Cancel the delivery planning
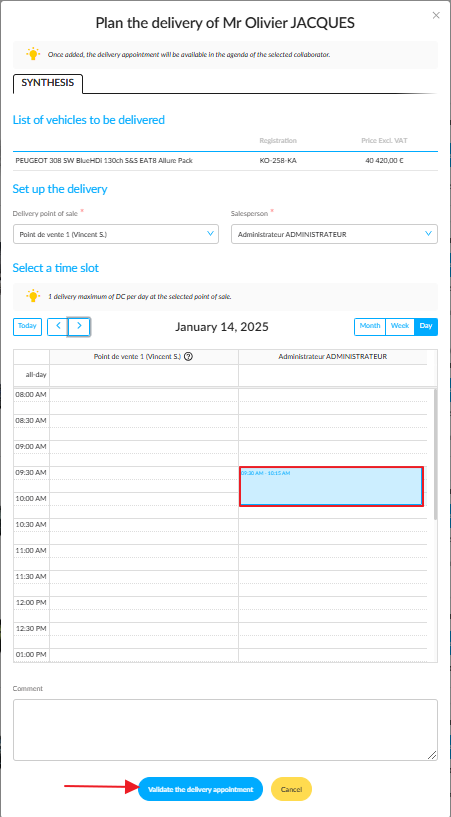 291,789
